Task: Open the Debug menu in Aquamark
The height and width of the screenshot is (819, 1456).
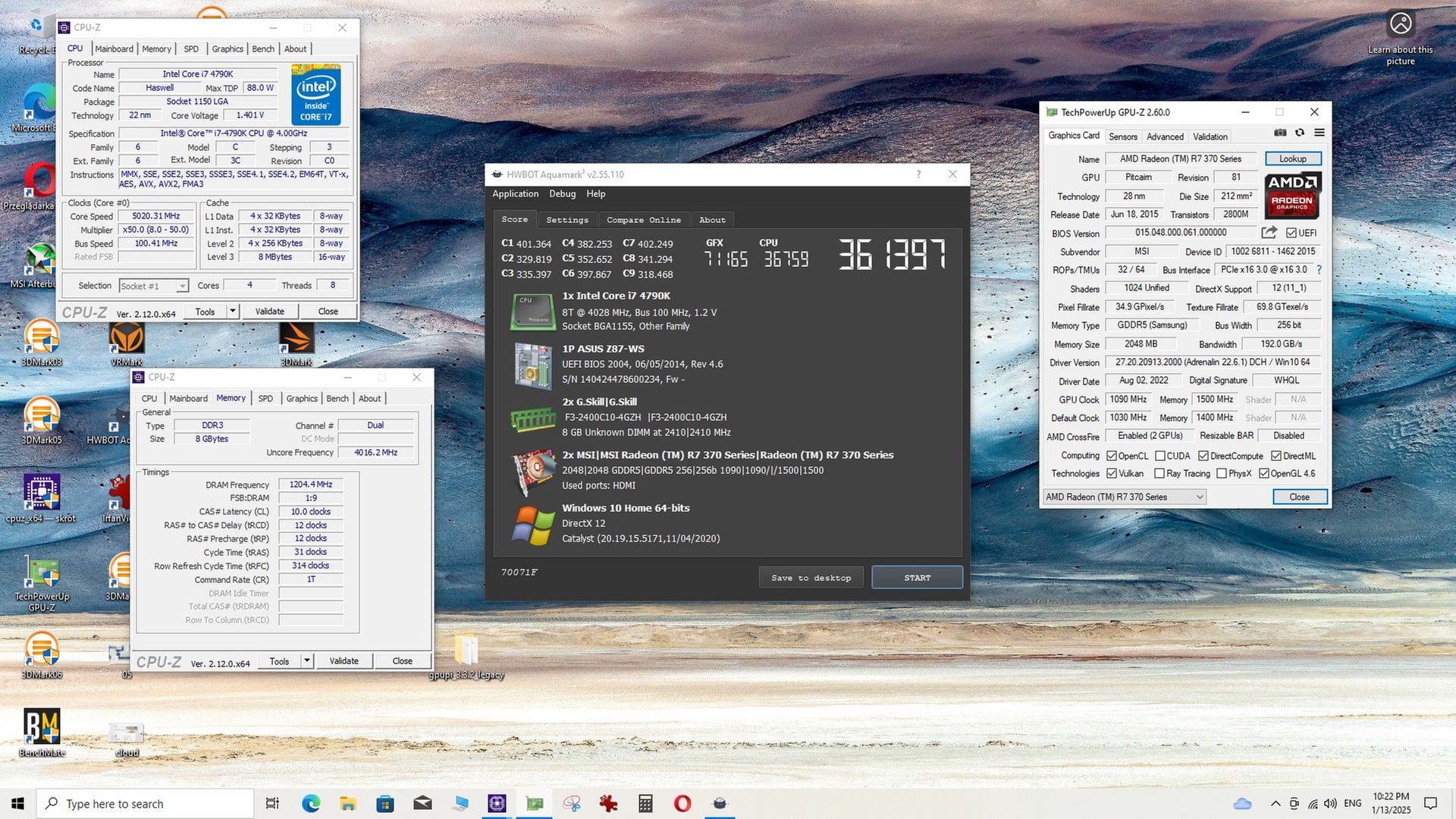Action: pos(563,194)
